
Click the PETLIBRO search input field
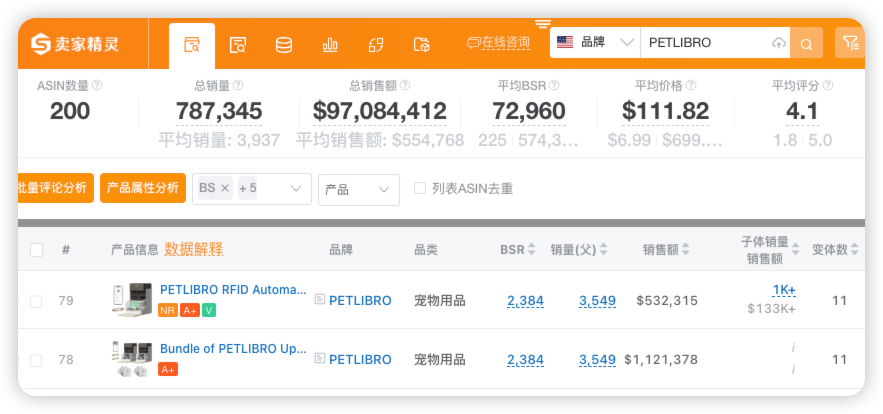pos(705,43)
